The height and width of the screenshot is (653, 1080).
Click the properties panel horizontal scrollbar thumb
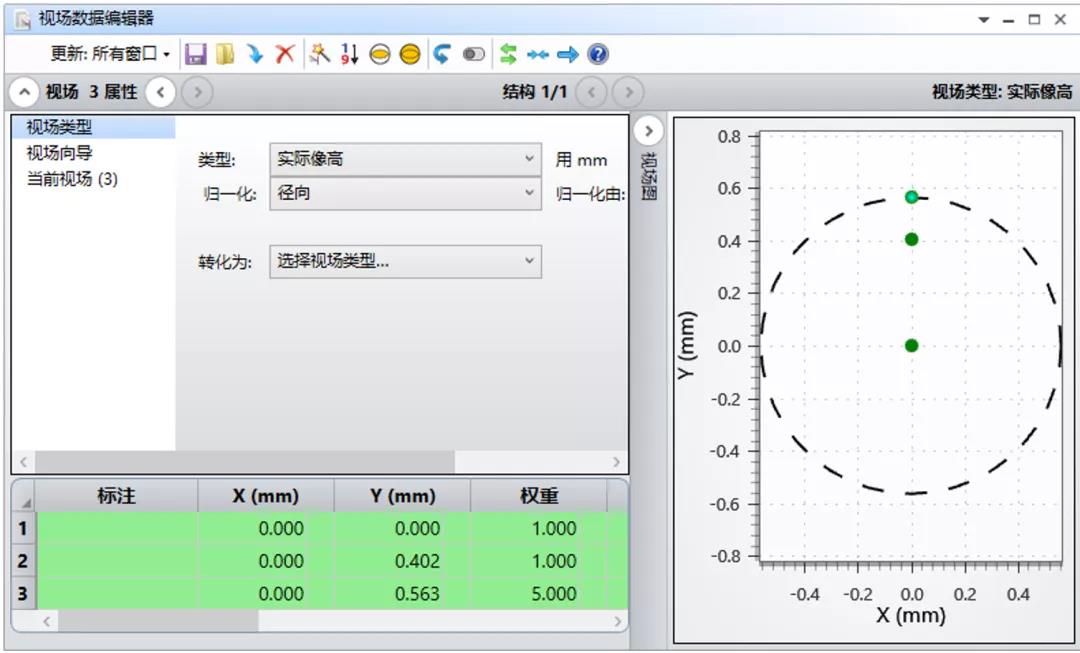click(245, 462)
